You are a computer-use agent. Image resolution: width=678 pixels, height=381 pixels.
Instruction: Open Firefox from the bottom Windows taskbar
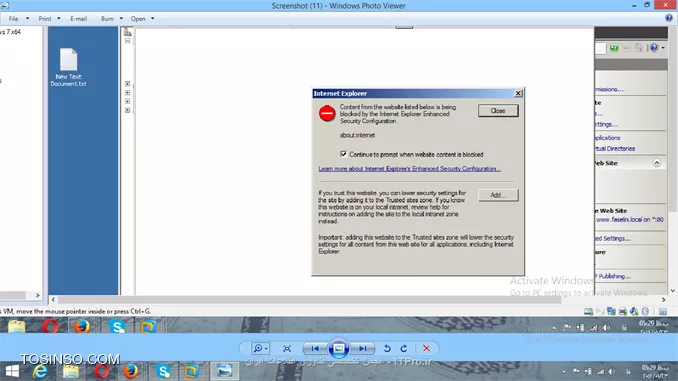tap(131, 371)
